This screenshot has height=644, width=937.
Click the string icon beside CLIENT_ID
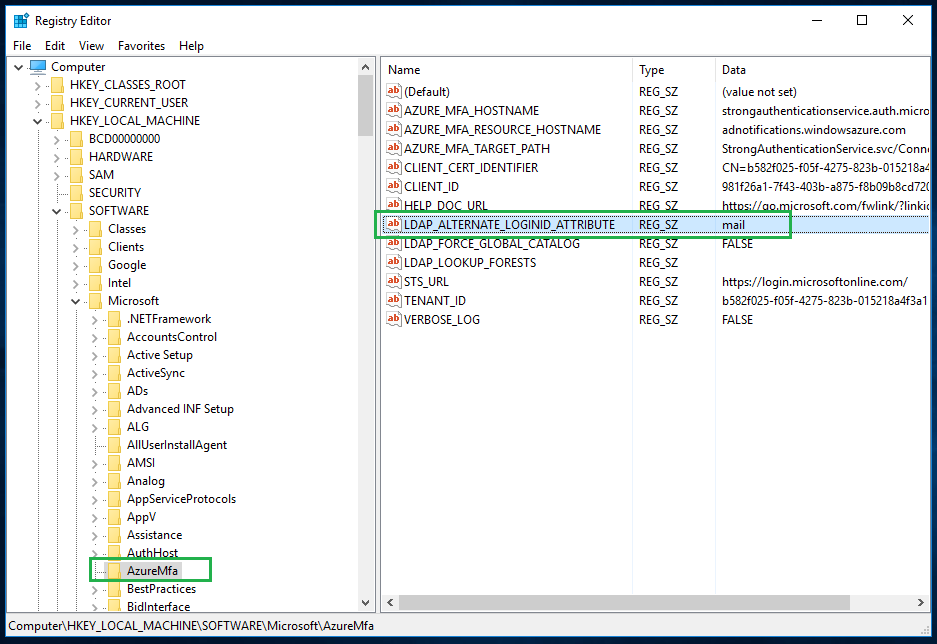coord(394,187)
